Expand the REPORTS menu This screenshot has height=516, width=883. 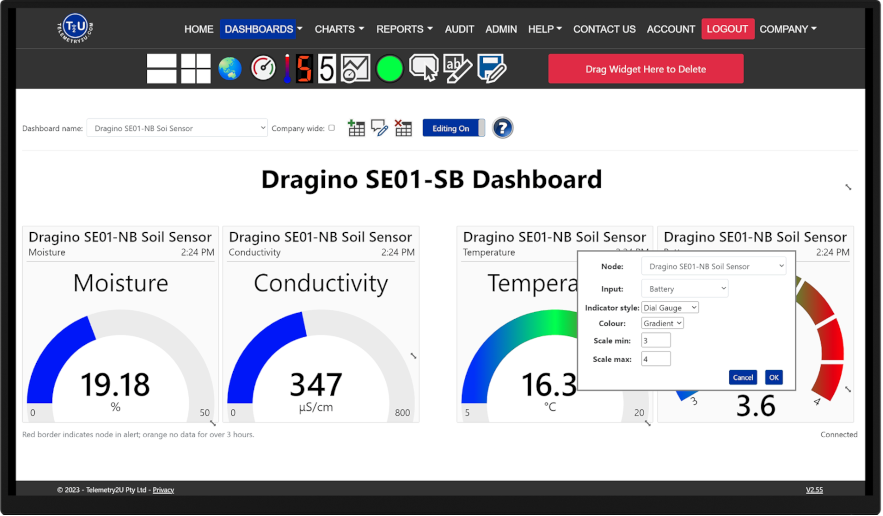tap(404, 29)
